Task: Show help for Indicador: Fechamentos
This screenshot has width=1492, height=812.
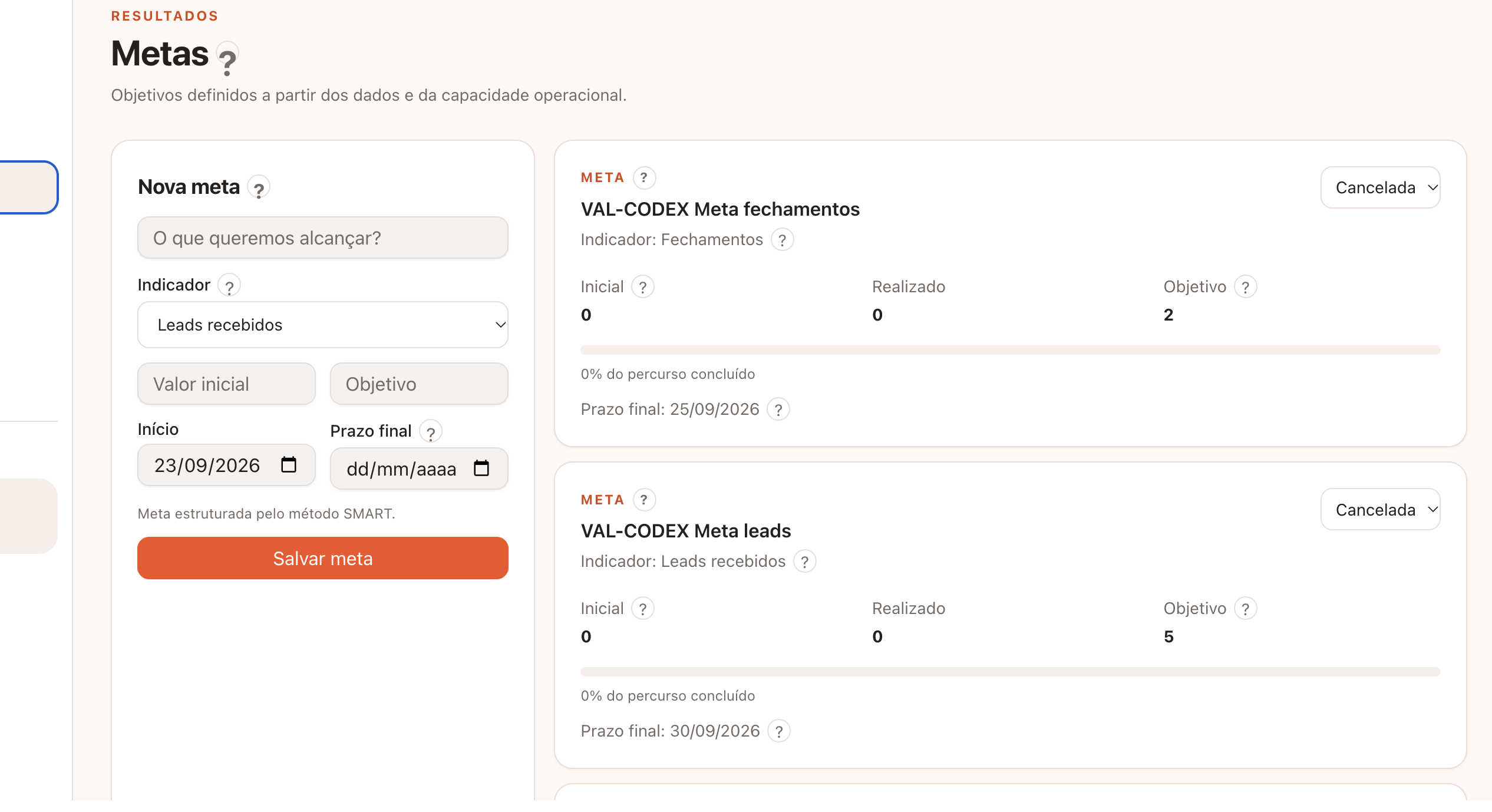Action: pos(783,240)
